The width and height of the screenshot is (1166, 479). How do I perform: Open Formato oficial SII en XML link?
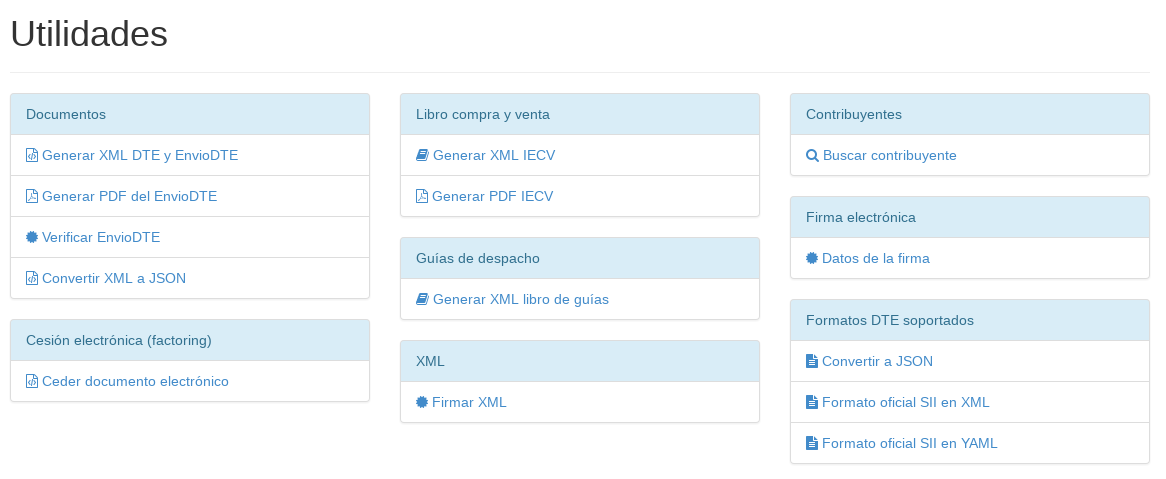pos(906,402)
